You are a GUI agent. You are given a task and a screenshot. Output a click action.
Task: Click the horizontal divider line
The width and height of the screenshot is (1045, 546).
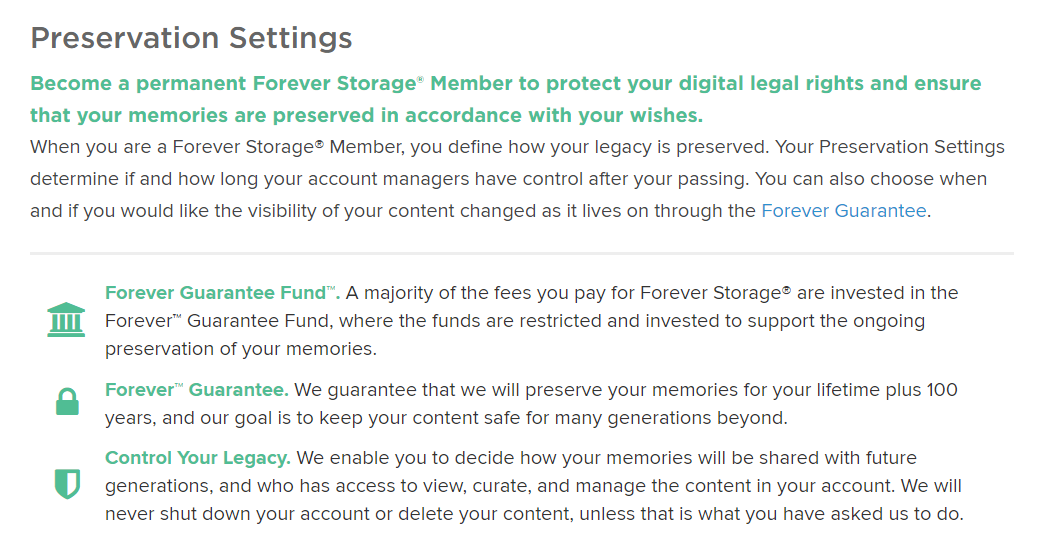[522, 254]
